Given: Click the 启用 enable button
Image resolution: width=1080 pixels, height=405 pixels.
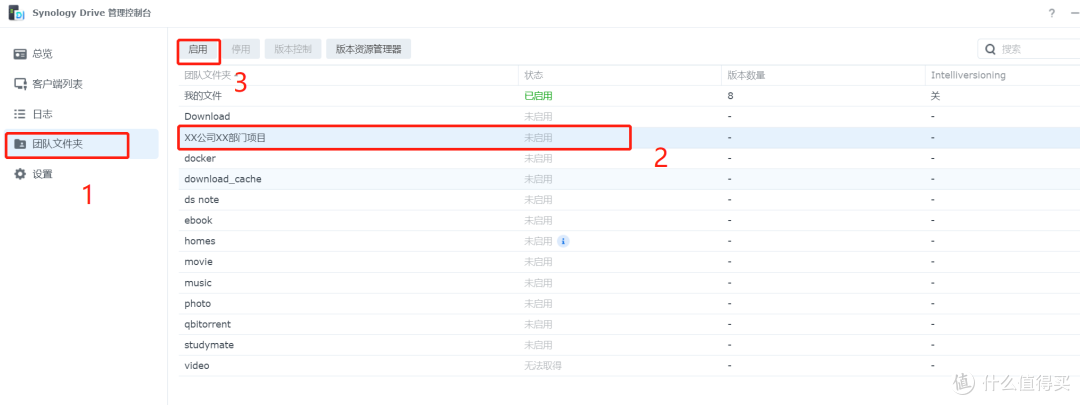Looking at the screenshot, I should (x=198, y=49).
